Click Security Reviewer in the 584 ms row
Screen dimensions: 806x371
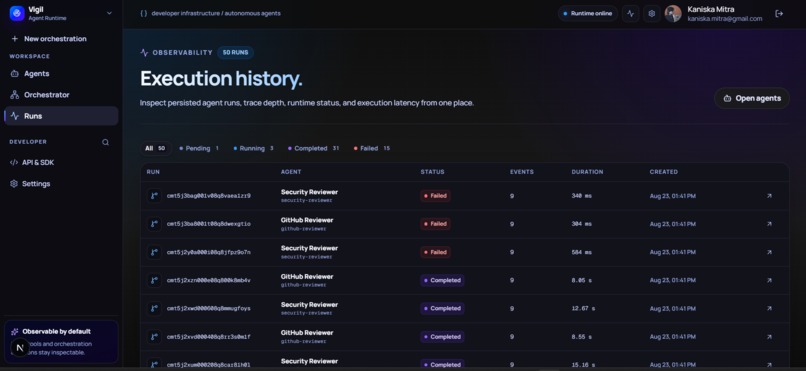point(309,248)
